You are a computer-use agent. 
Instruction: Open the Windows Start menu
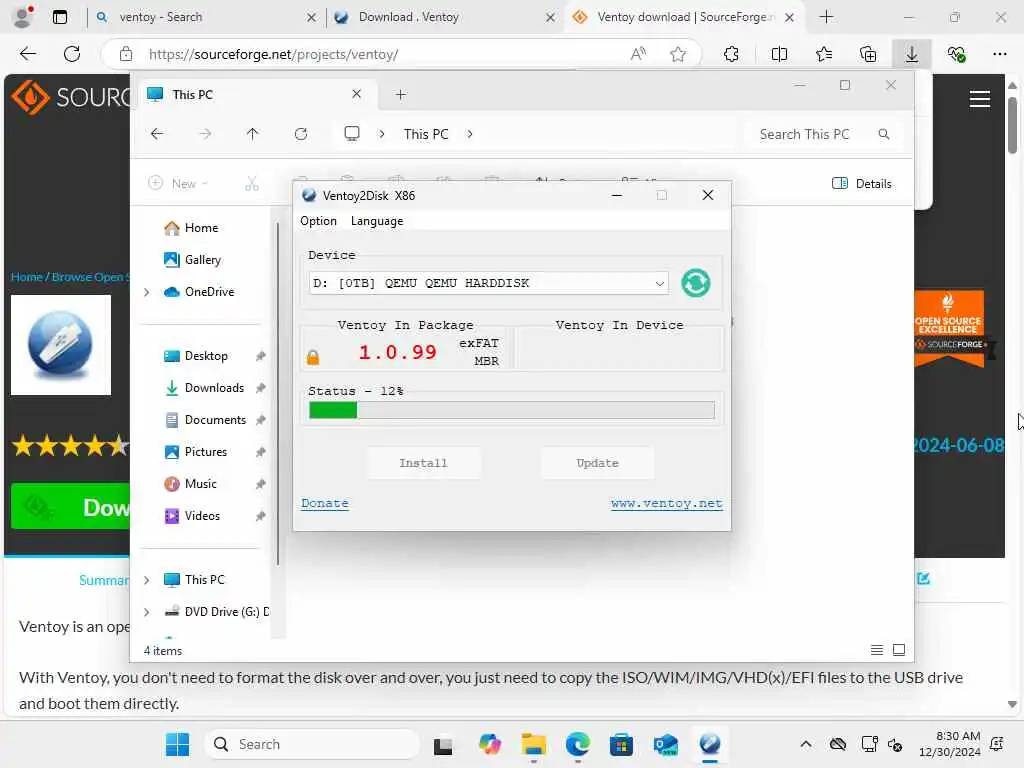(177, 744)
